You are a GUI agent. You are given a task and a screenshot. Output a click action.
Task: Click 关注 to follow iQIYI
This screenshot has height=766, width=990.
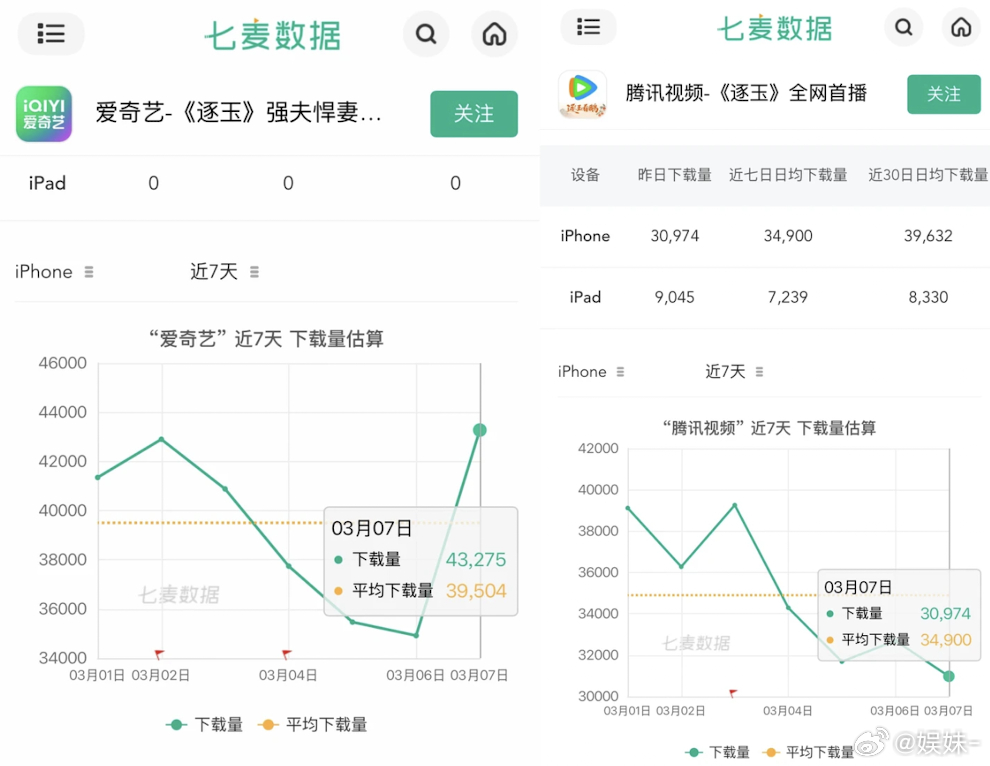pos(474,114)
